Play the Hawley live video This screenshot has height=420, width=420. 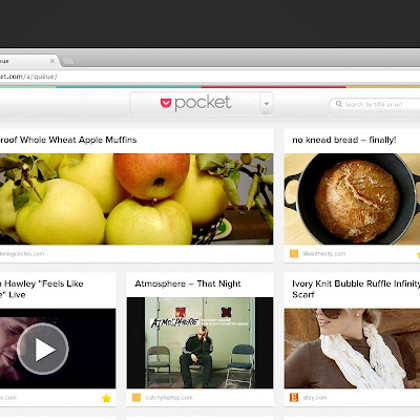pos(43,349)
